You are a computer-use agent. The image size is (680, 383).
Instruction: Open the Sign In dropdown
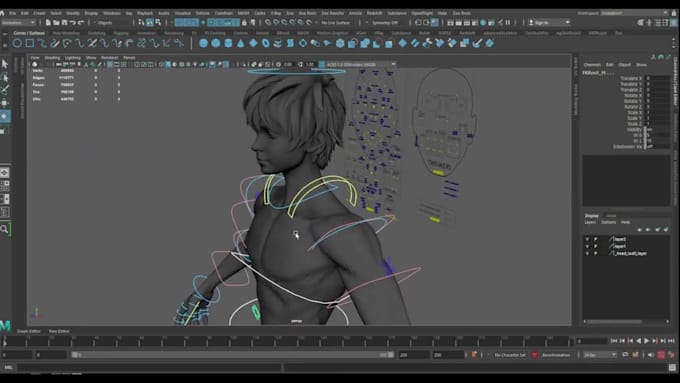coord(549,22)
